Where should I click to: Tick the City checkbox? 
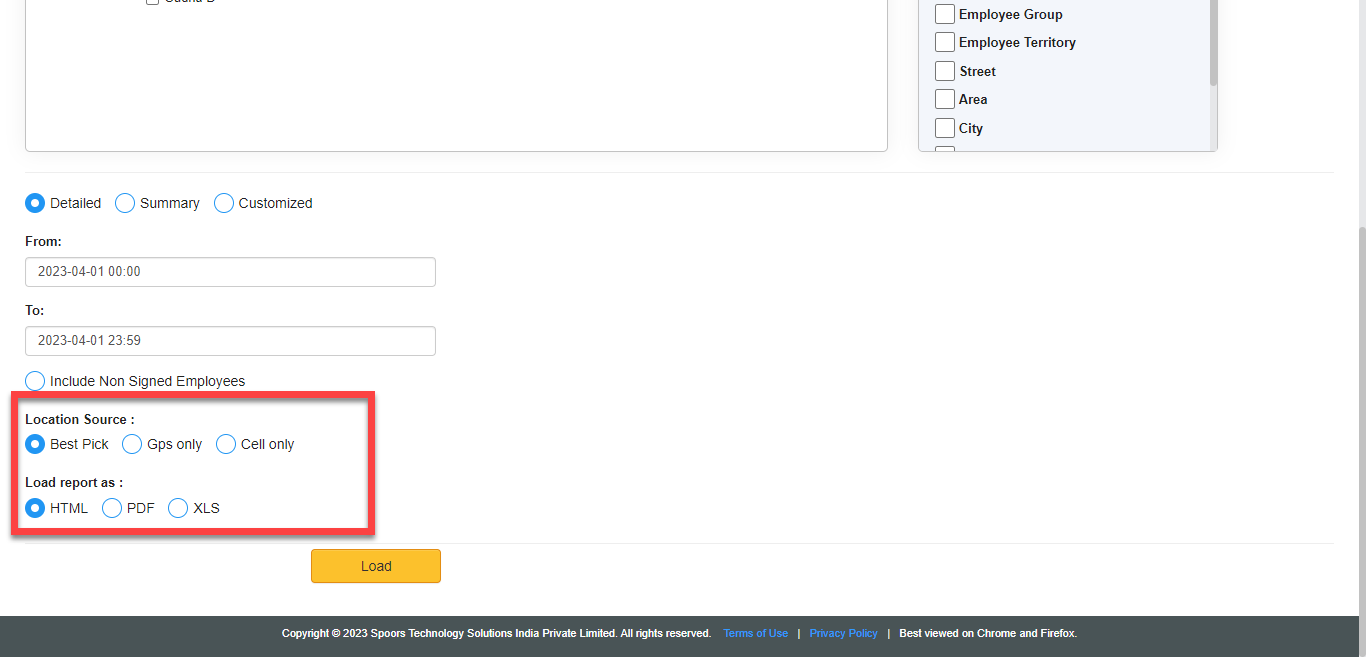point(944,128)
